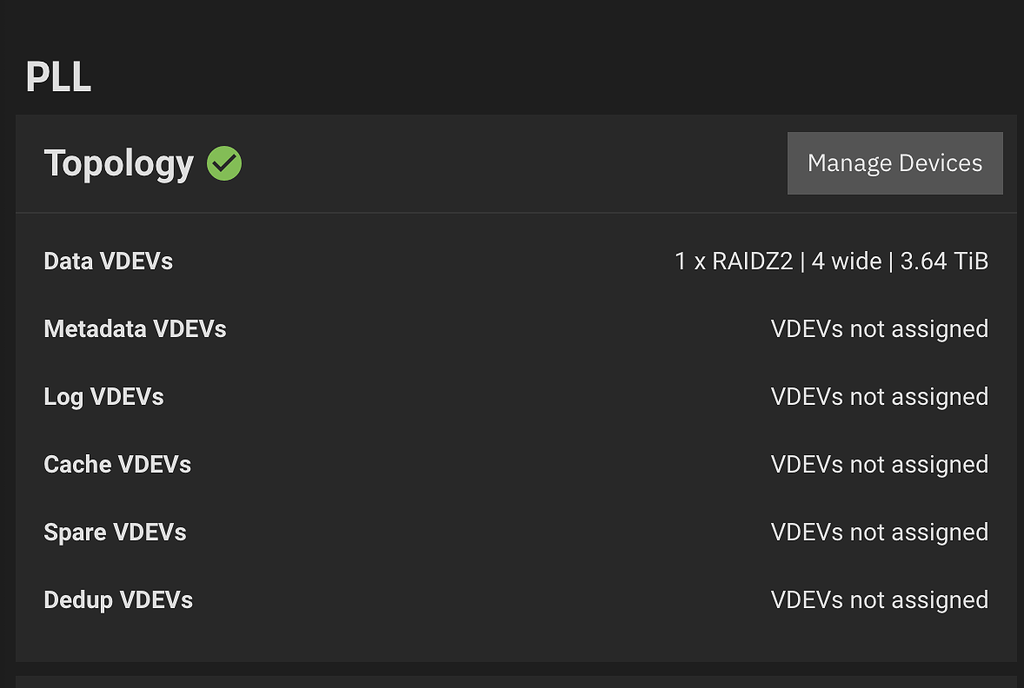Image resolution: width=1024 pixels, height=688 pixels.
Task: Click the divider line under Topology header
Action: (x=516, y=213)
